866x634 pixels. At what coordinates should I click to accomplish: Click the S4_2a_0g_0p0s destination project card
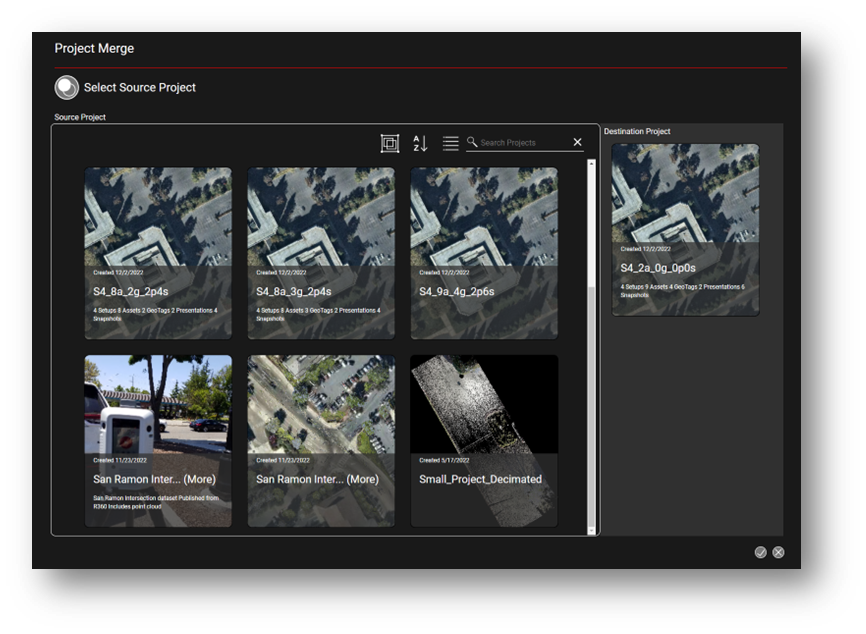[685, 230]
